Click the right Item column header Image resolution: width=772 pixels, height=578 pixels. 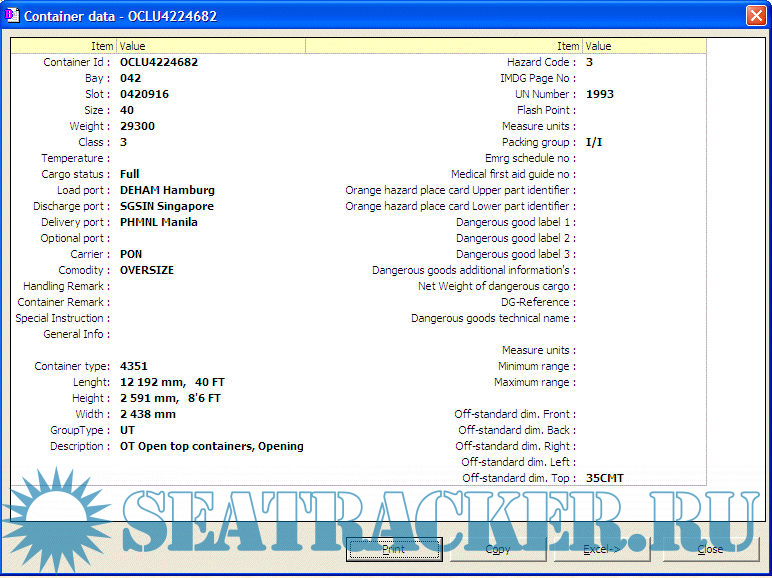pos(567,46)
